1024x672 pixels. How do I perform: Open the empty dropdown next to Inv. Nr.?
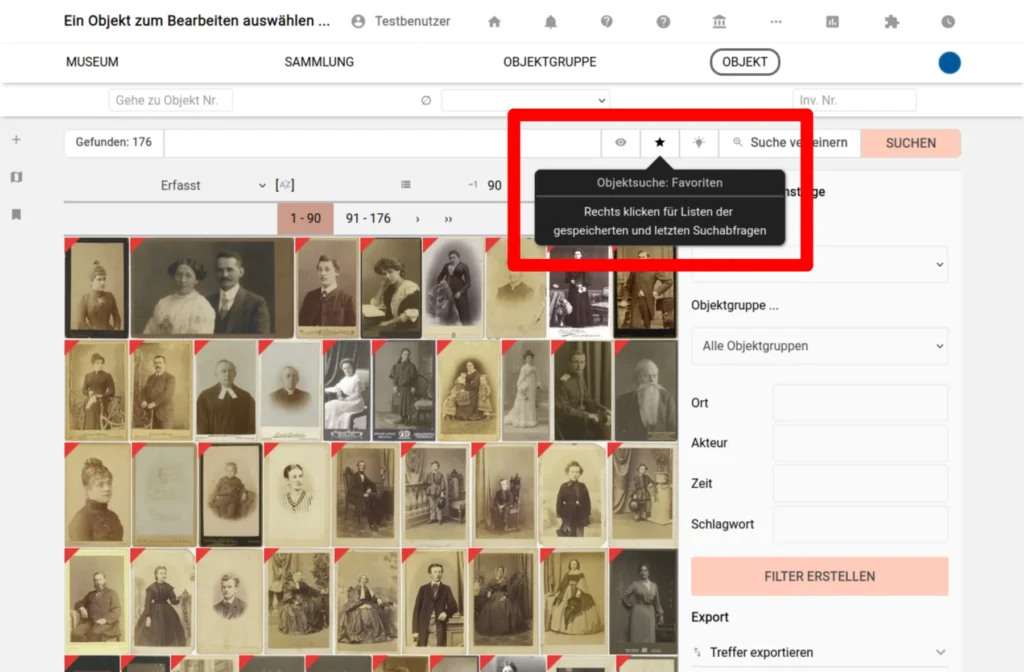pyautogui.click(x=526, y=100)
